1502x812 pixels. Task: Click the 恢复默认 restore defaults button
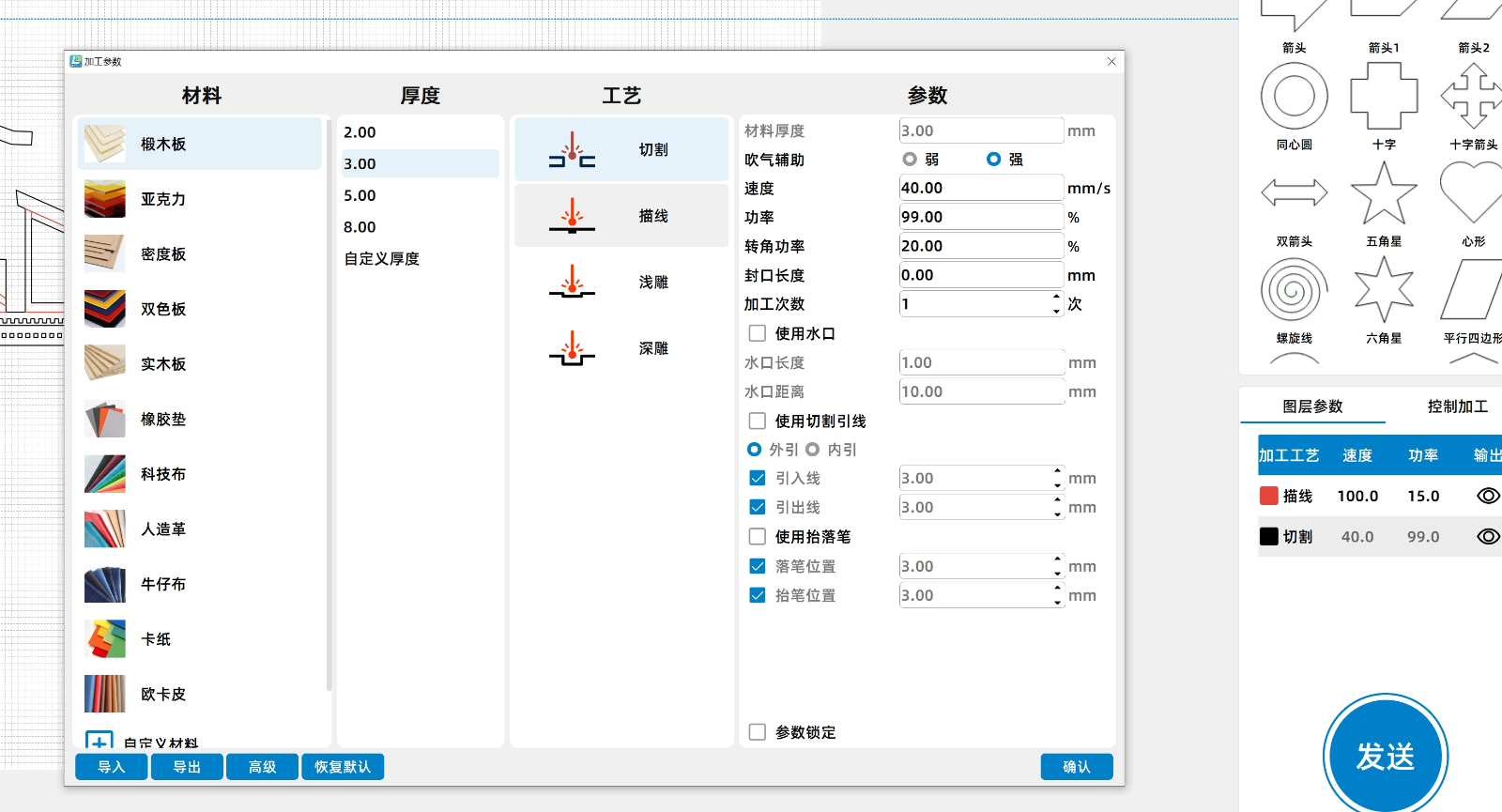pyautogui.click(x=343, y=767)
